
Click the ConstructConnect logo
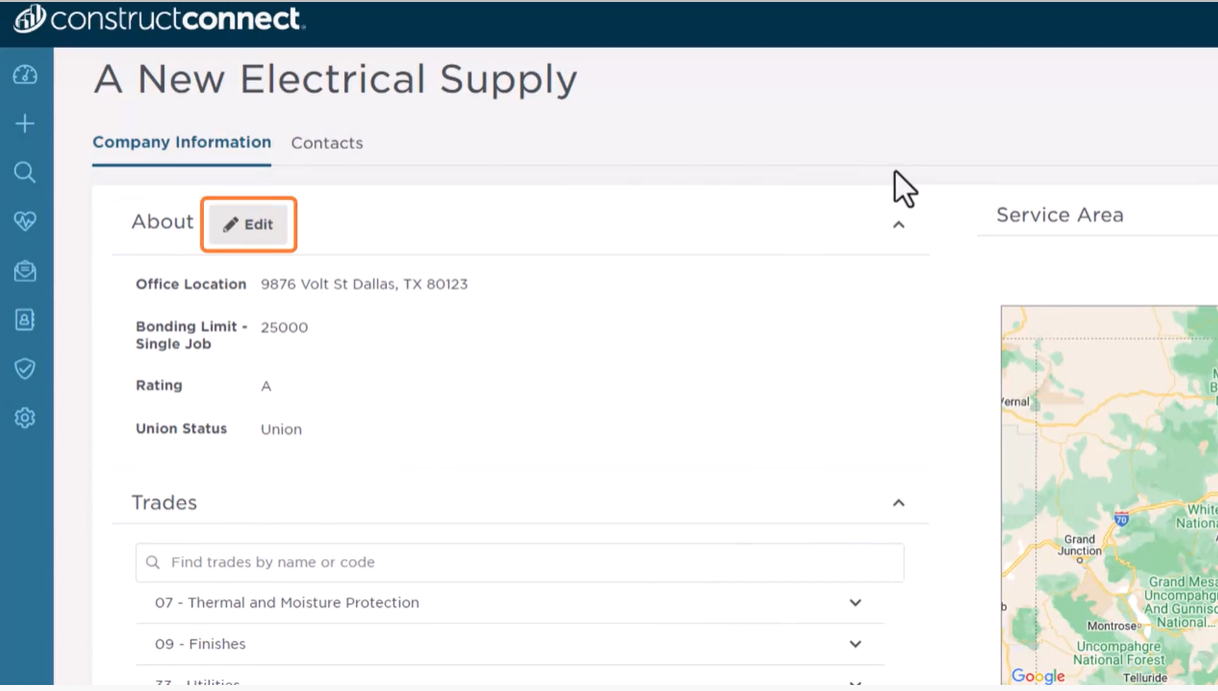point(160,19)
